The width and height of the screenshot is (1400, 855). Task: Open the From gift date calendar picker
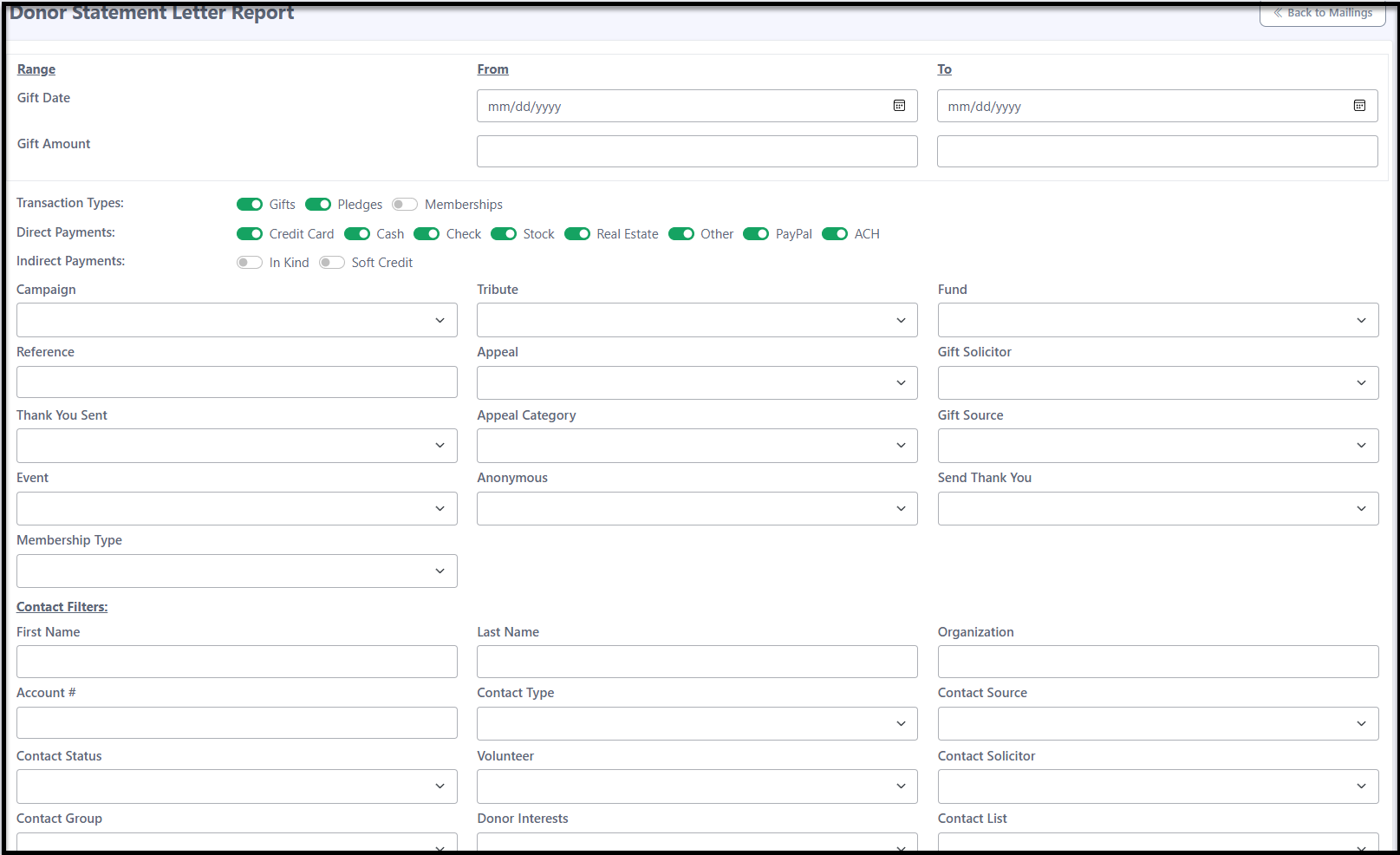pyautogui.click(x=899, y=106)
